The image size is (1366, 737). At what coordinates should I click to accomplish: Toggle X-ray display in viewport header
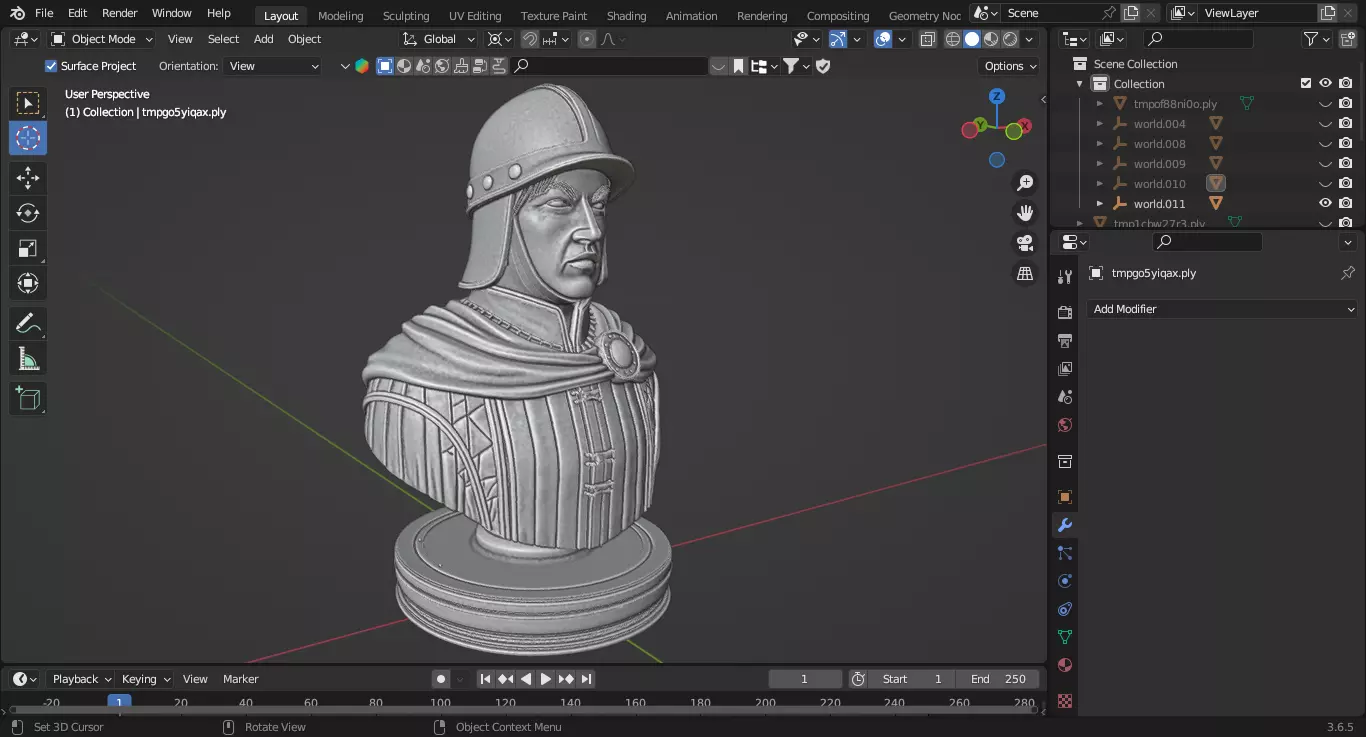pos(928,39)
